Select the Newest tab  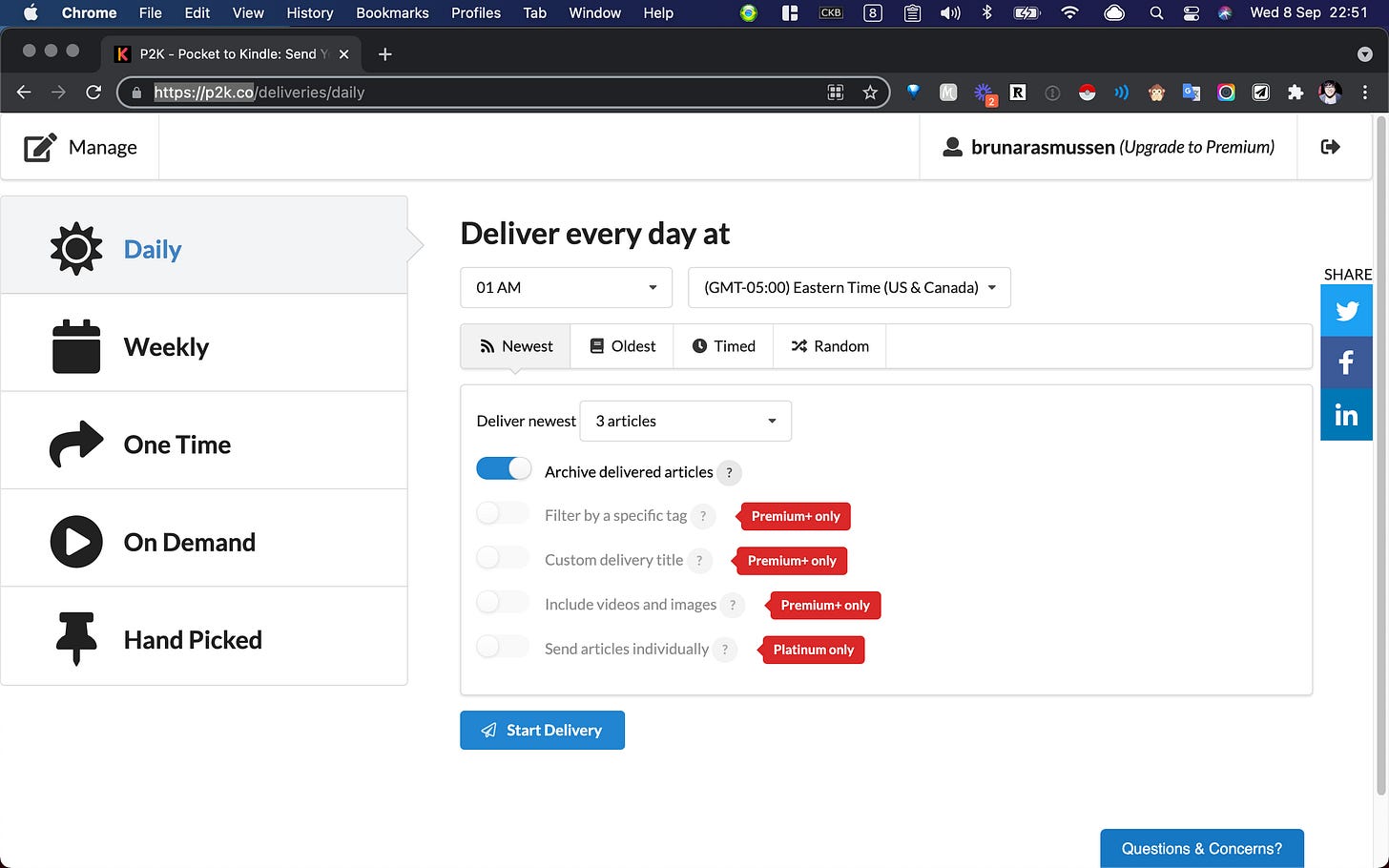(515, 346)
